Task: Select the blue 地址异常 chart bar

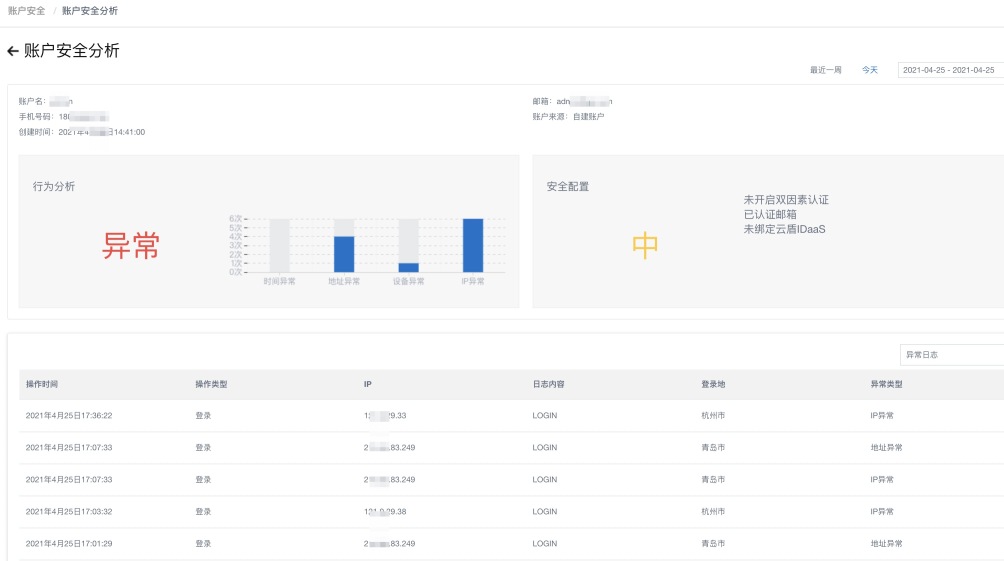Action: [344, 254]
